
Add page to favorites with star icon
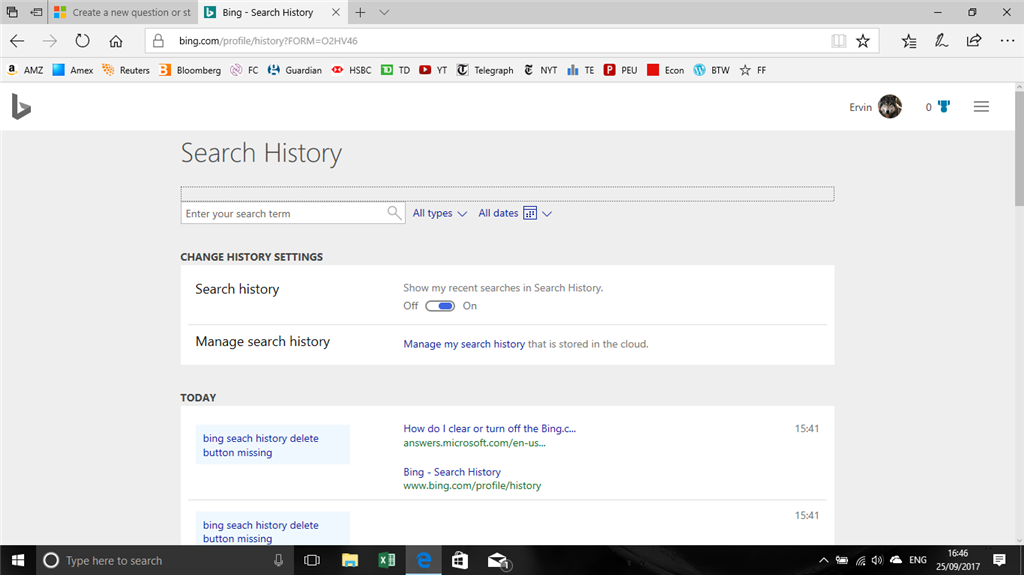(x=863, y=41)
